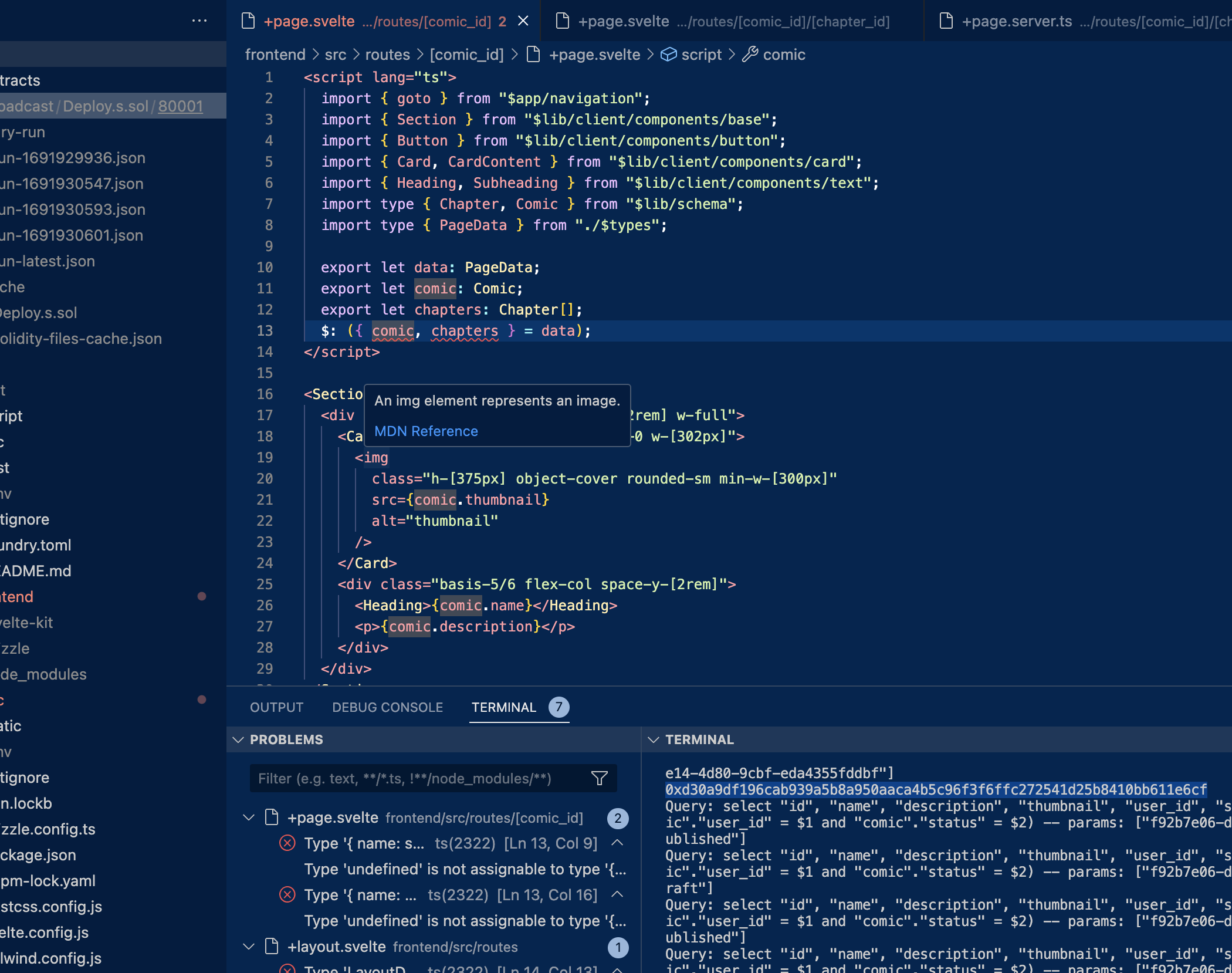Collapse the +page.svelte problems group
This screenshot has height=973, width=1232.
tap(249, 817)
